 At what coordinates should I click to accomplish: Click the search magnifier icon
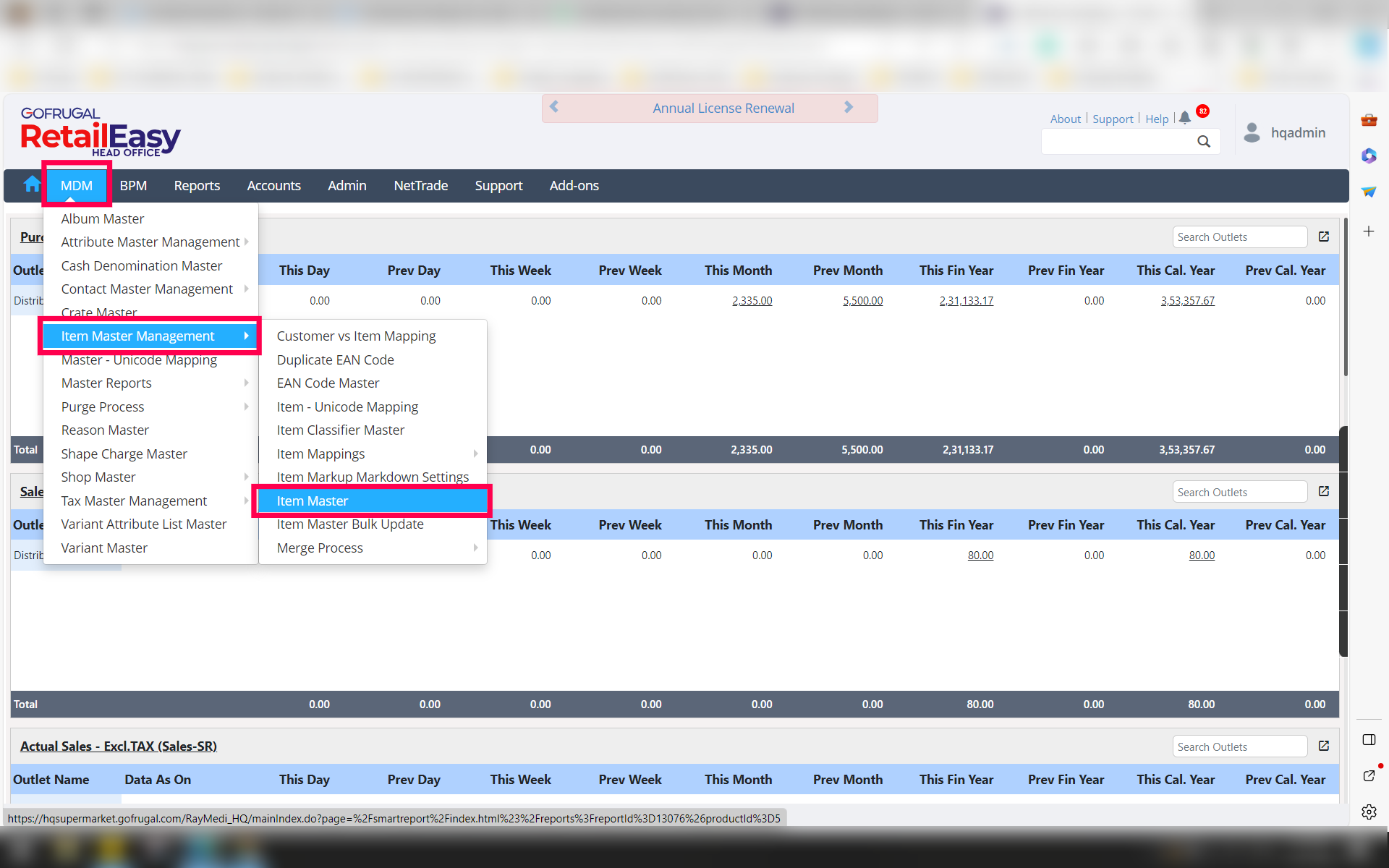coord(1203,142)
